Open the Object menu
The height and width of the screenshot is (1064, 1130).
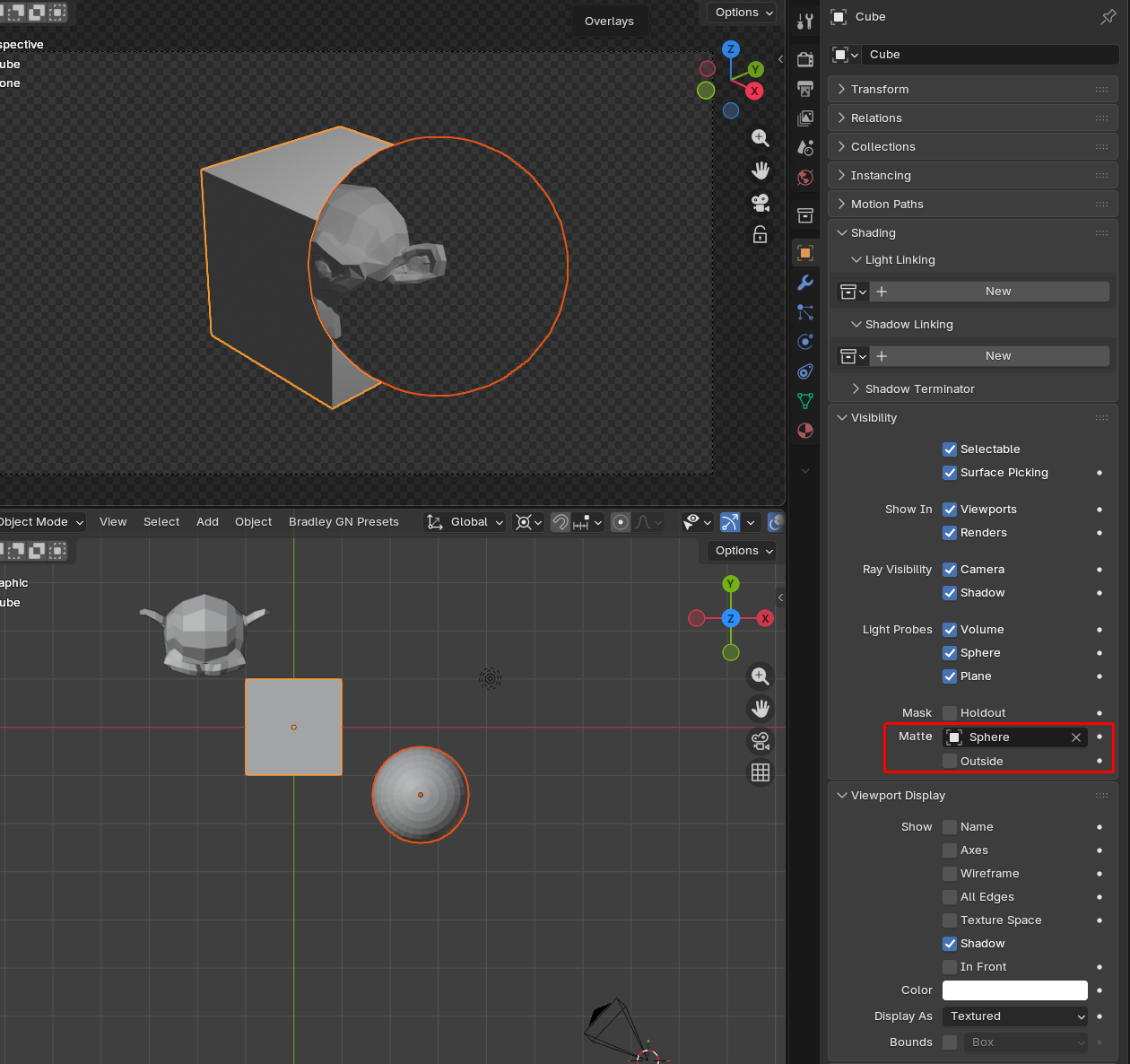tap(253, 522)
